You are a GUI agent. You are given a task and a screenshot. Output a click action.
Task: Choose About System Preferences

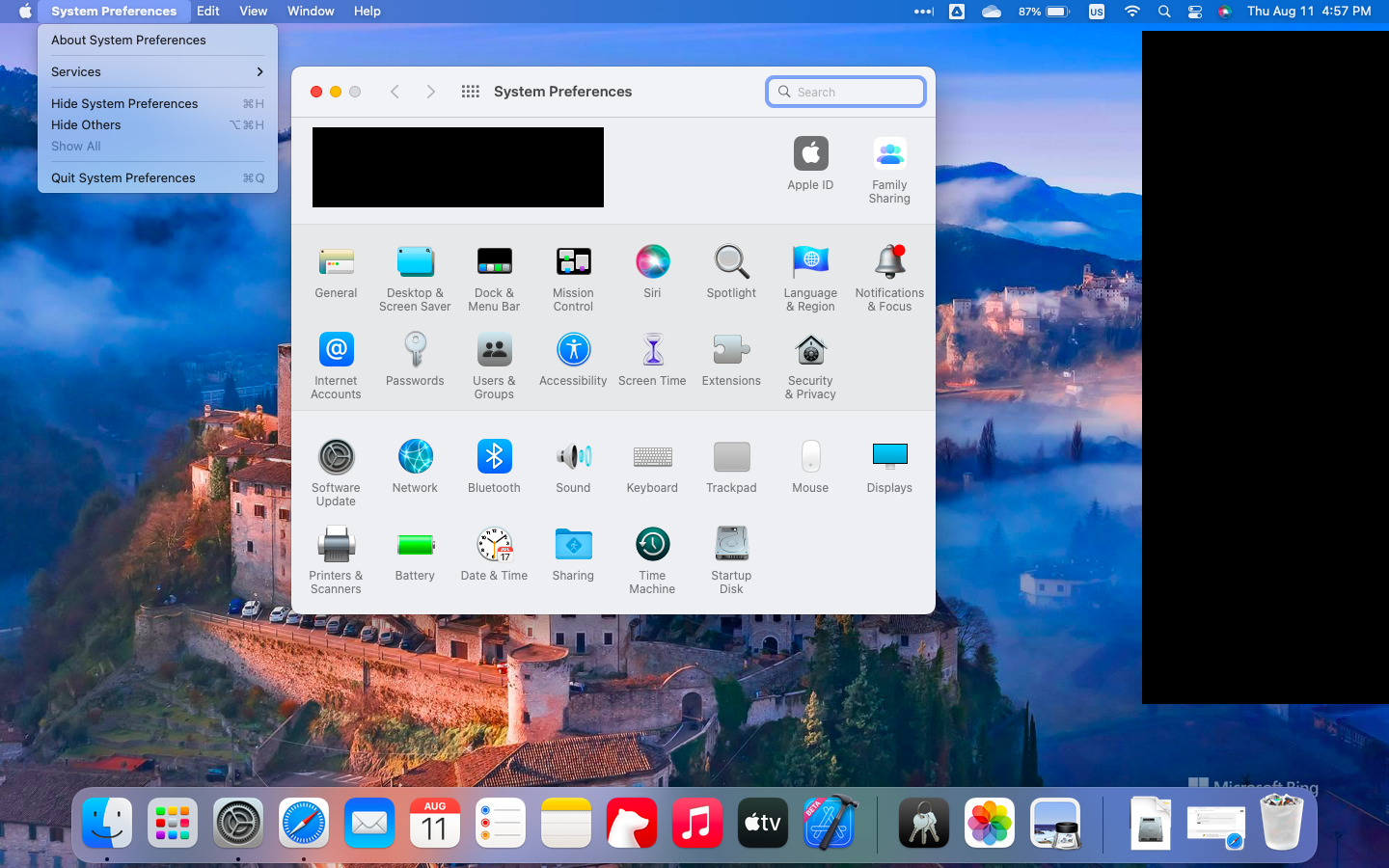click(x=128, y=41)
